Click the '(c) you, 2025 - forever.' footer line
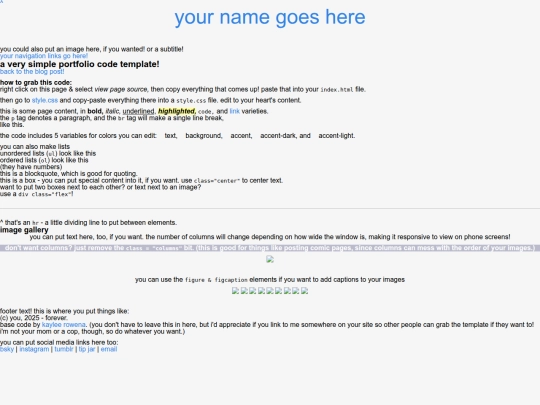Image resolution: width=540 pixels, height=405 pixels. pos(34,318)
